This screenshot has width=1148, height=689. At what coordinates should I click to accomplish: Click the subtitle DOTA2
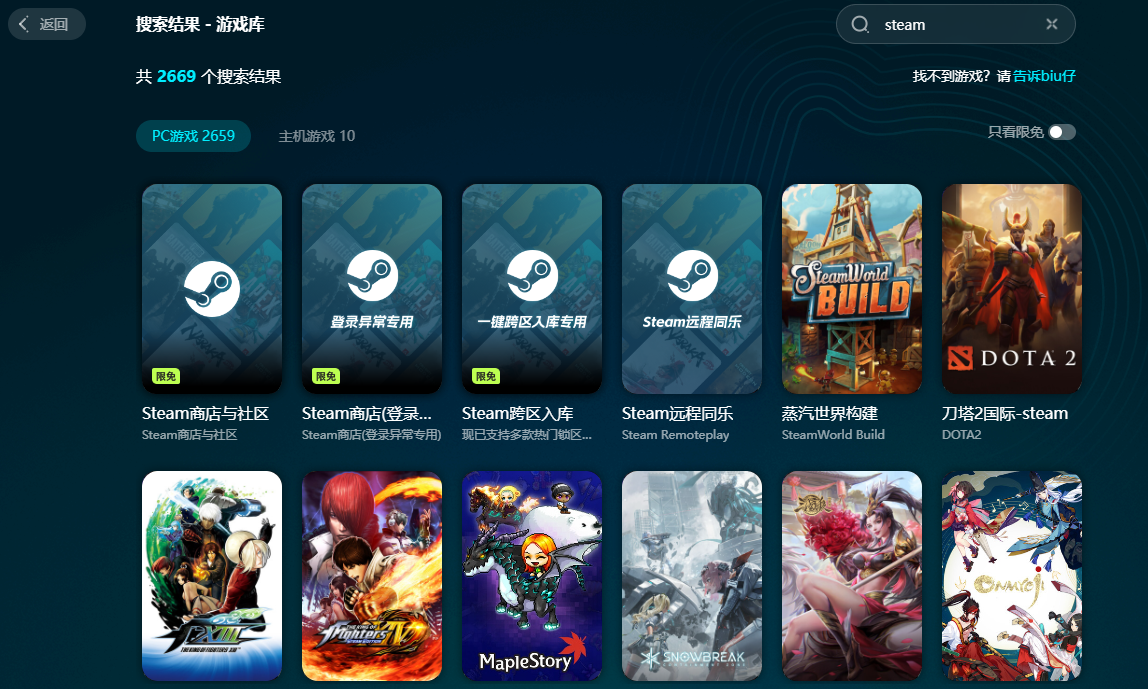pyautogui.click(x=961, y=435)
